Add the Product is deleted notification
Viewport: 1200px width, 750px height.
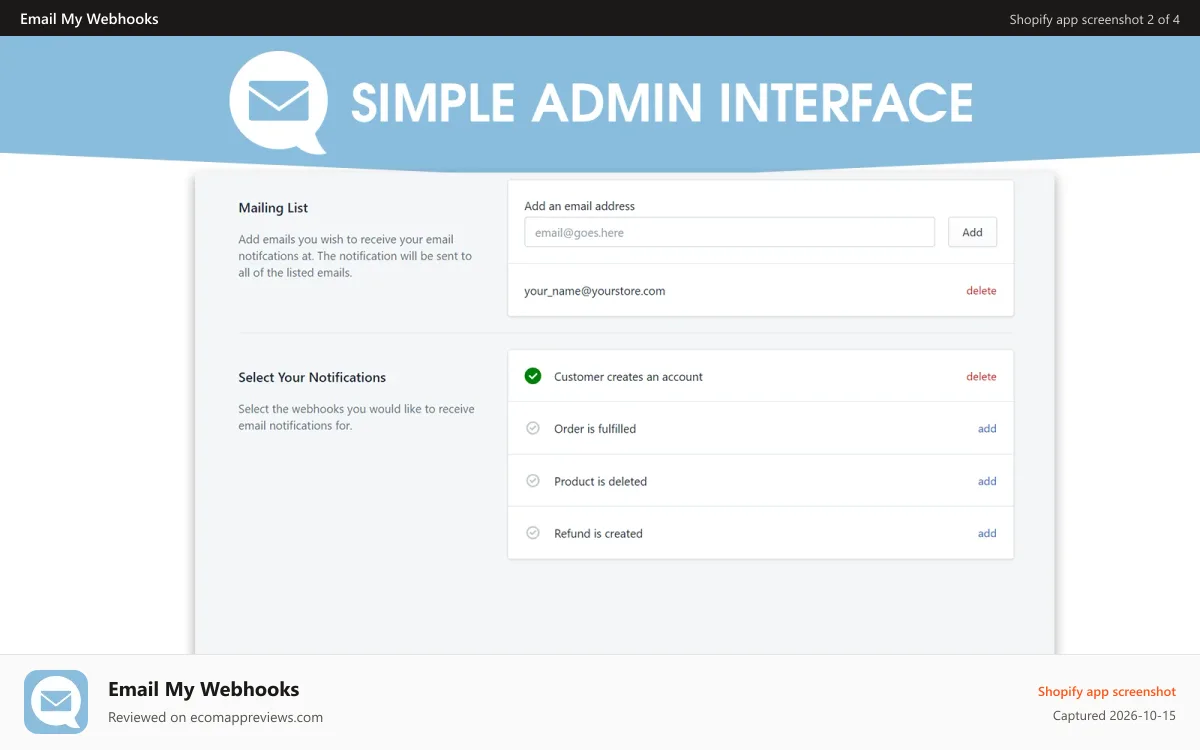coord(987,481)
